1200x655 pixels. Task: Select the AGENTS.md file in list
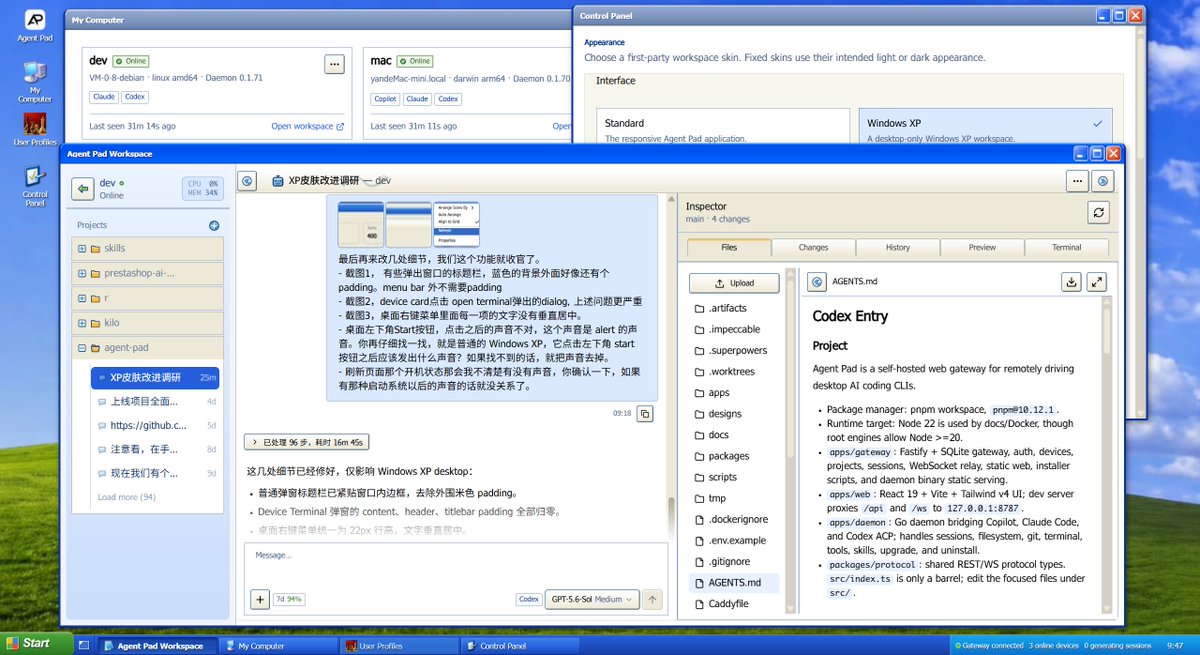pos(735,583)
